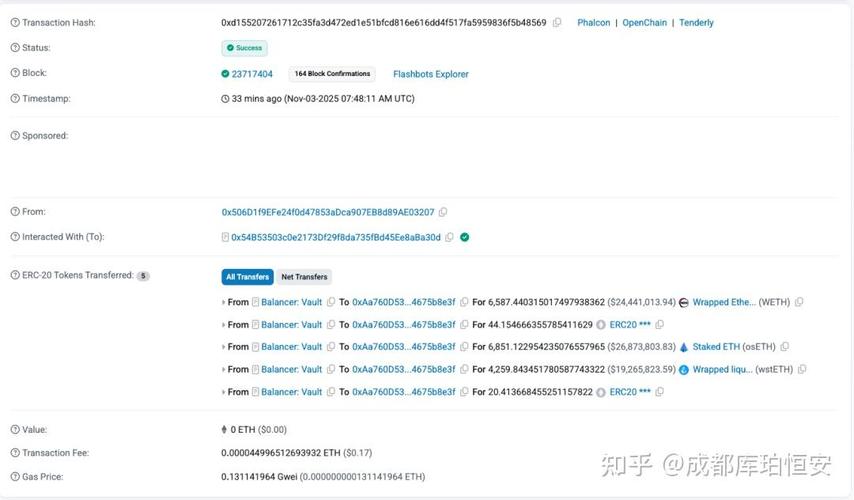Image resolution: width=854 pixels, height=500 pixels.
Task: Open the Flashbots Explorer link
Action: 430,74
